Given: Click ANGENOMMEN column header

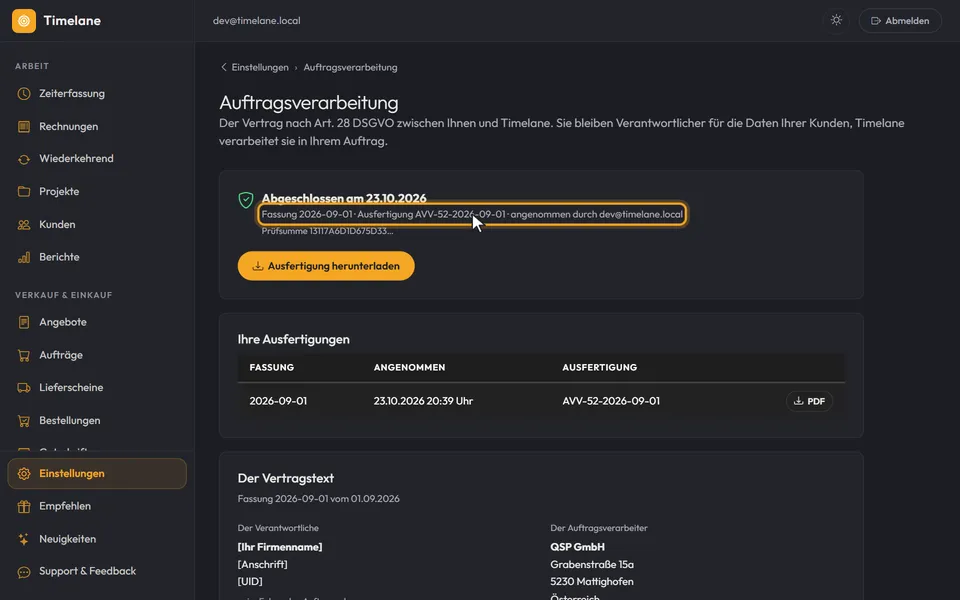Looking at the screenshot, I should pos(410,367).
